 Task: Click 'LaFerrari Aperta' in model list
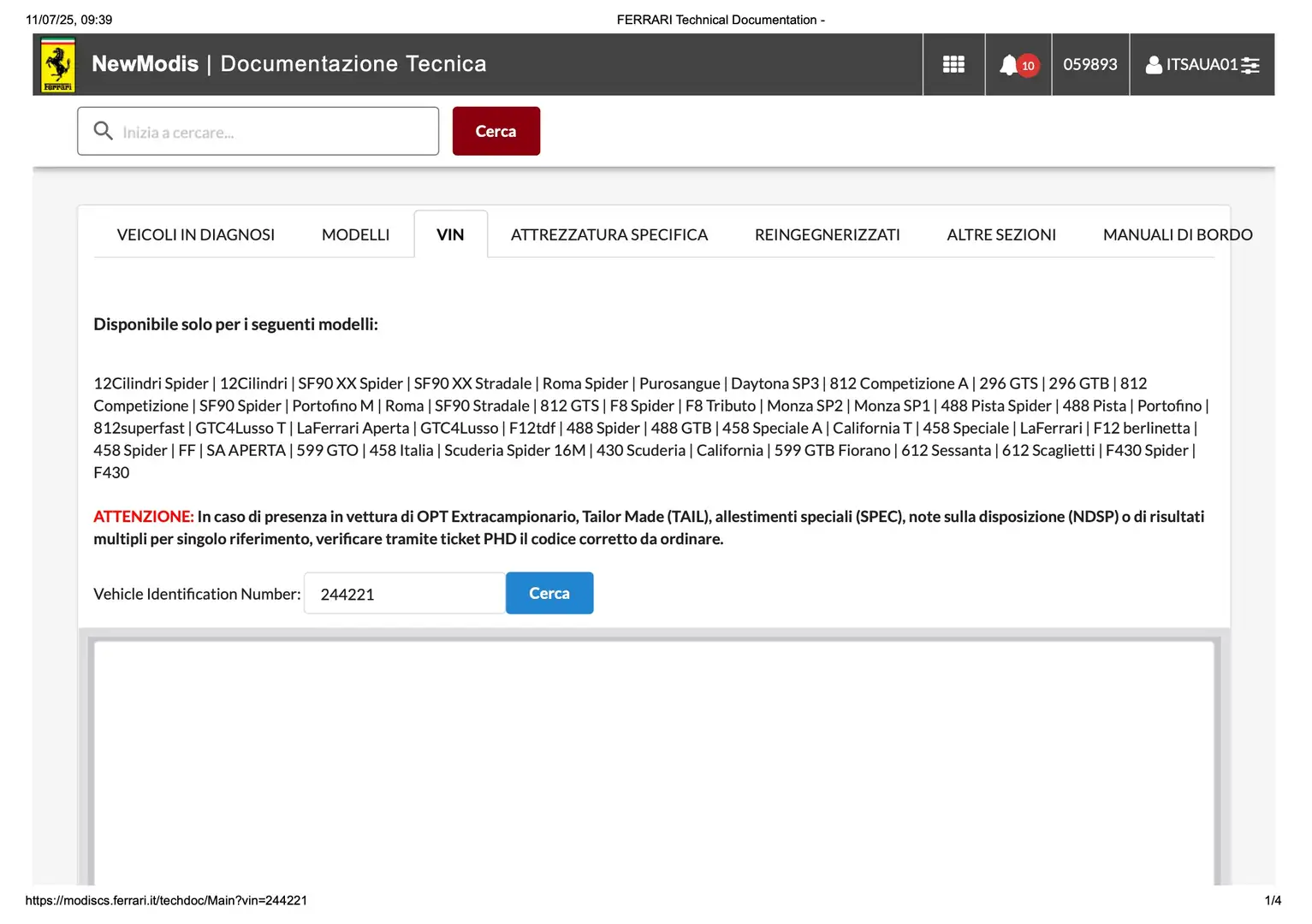point(353,428)
